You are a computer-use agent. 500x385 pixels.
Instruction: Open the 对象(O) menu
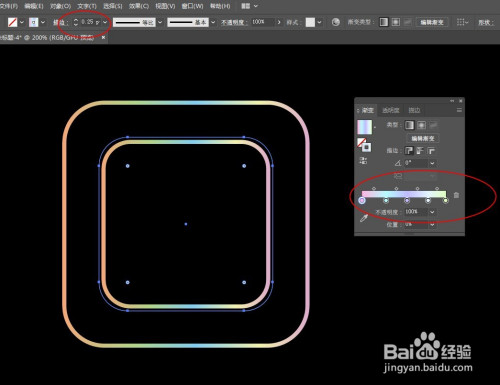pos(60,6)
